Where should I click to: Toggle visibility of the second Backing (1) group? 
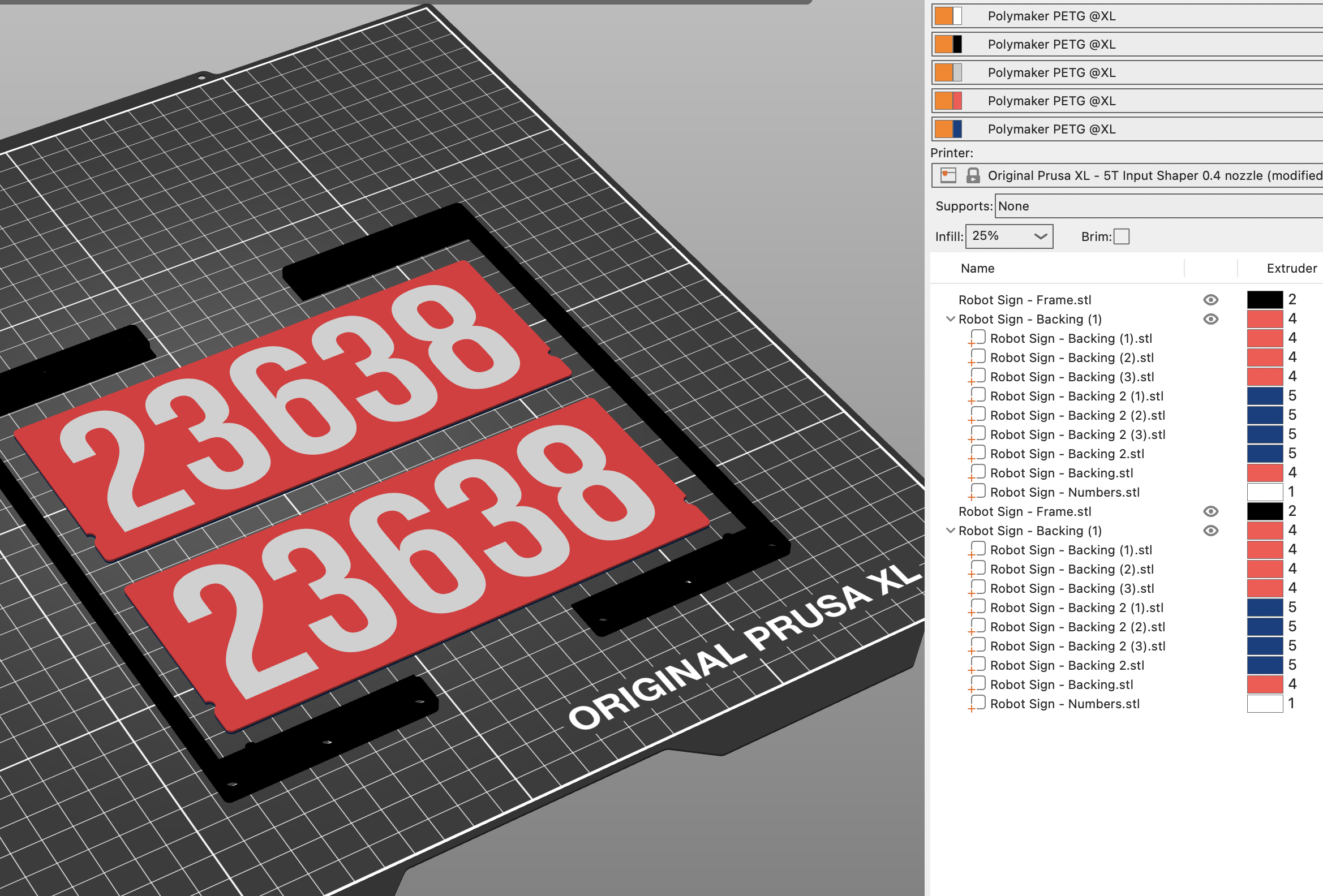tap(1210, 531)
